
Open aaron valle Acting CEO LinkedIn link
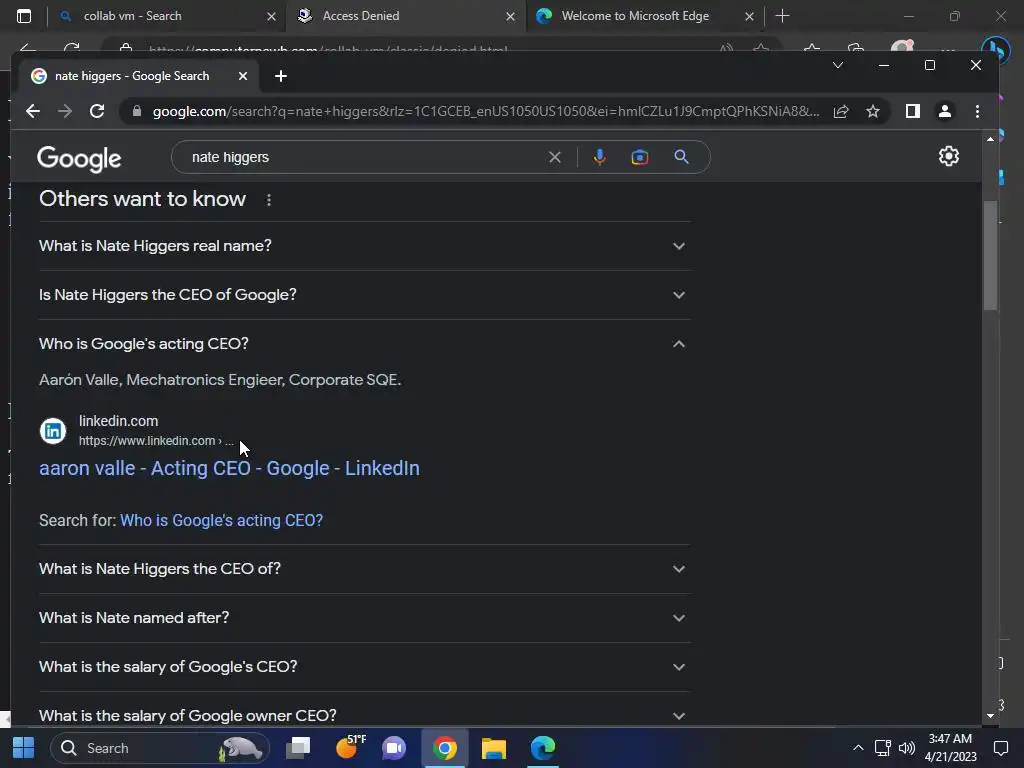tap(229, 468)
